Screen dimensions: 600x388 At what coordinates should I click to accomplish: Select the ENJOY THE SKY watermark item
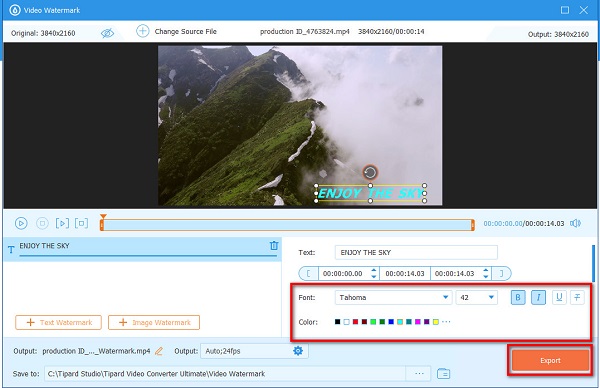(x=142, y=249)
